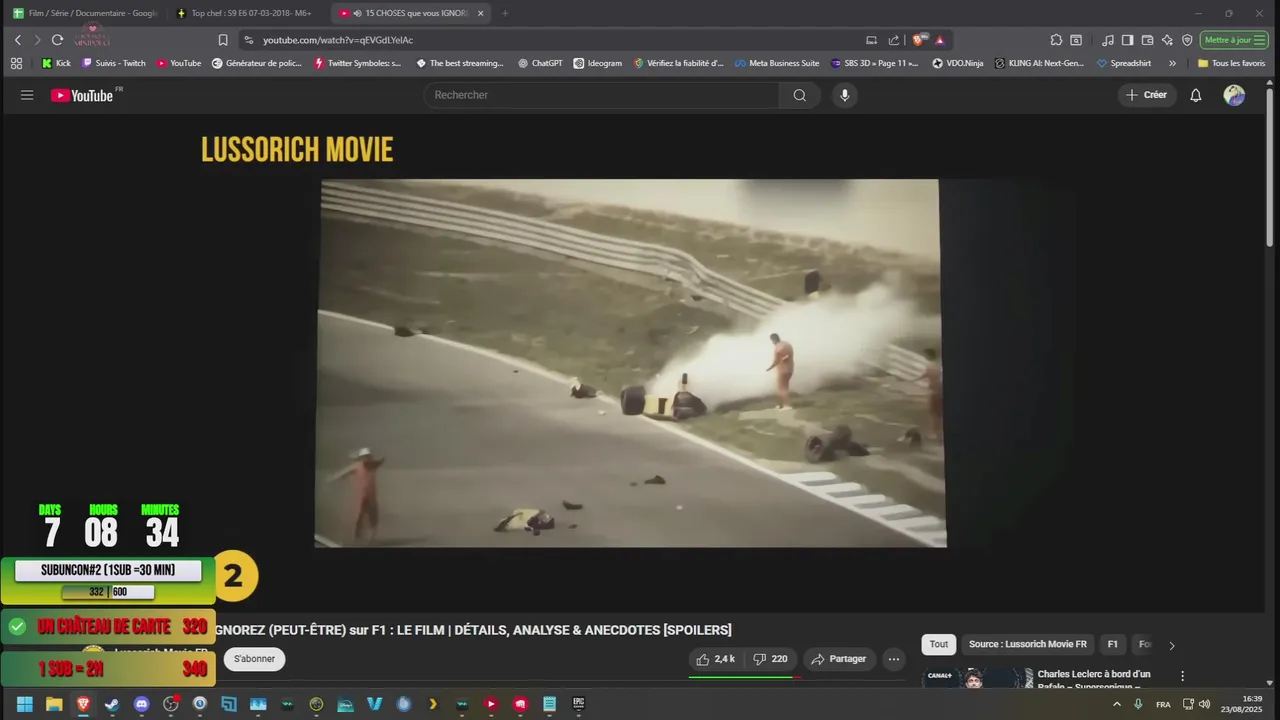Click the video player frame

tap(630, 363)
